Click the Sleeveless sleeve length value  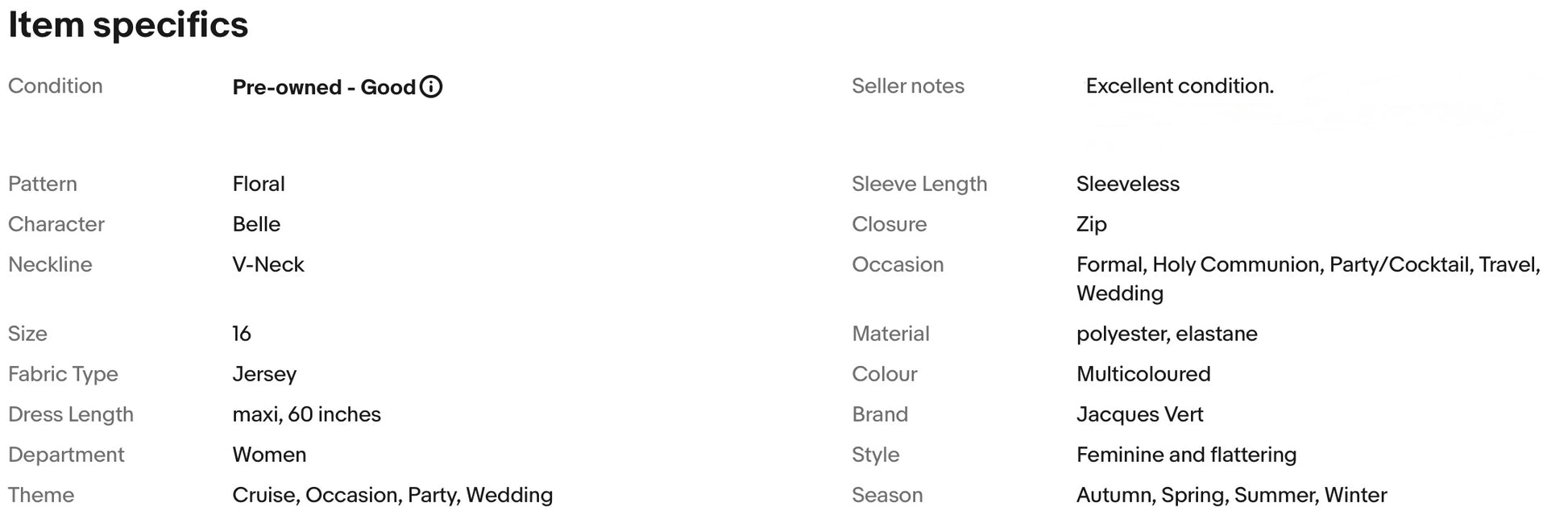tap(1128, 184)
